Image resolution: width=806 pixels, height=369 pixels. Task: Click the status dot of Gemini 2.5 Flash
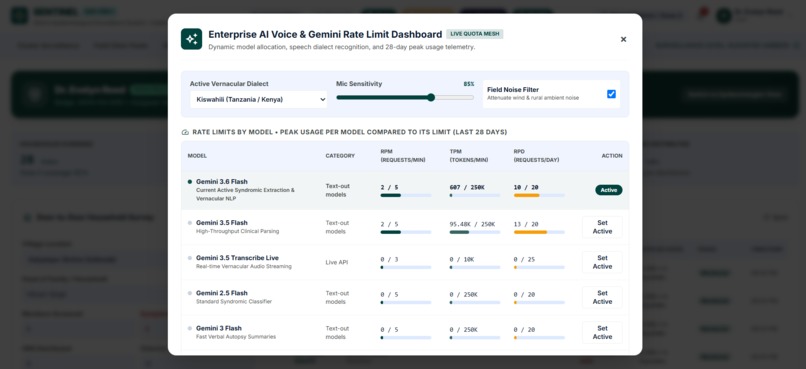point(190,293)
